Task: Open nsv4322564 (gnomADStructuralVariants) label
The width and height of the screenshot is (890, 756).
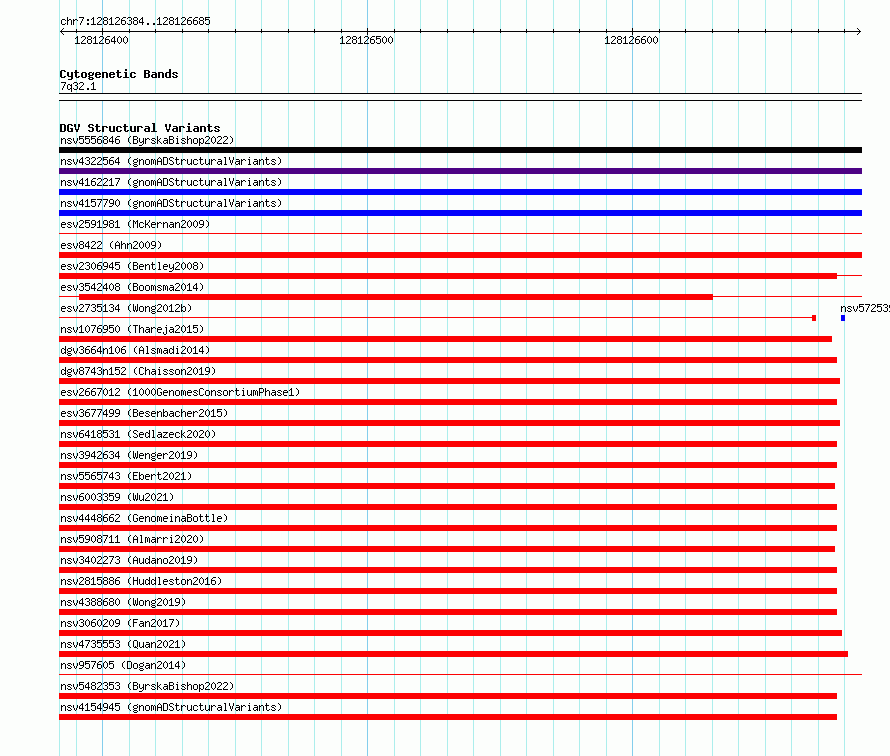Action: (x=171, y=161)
